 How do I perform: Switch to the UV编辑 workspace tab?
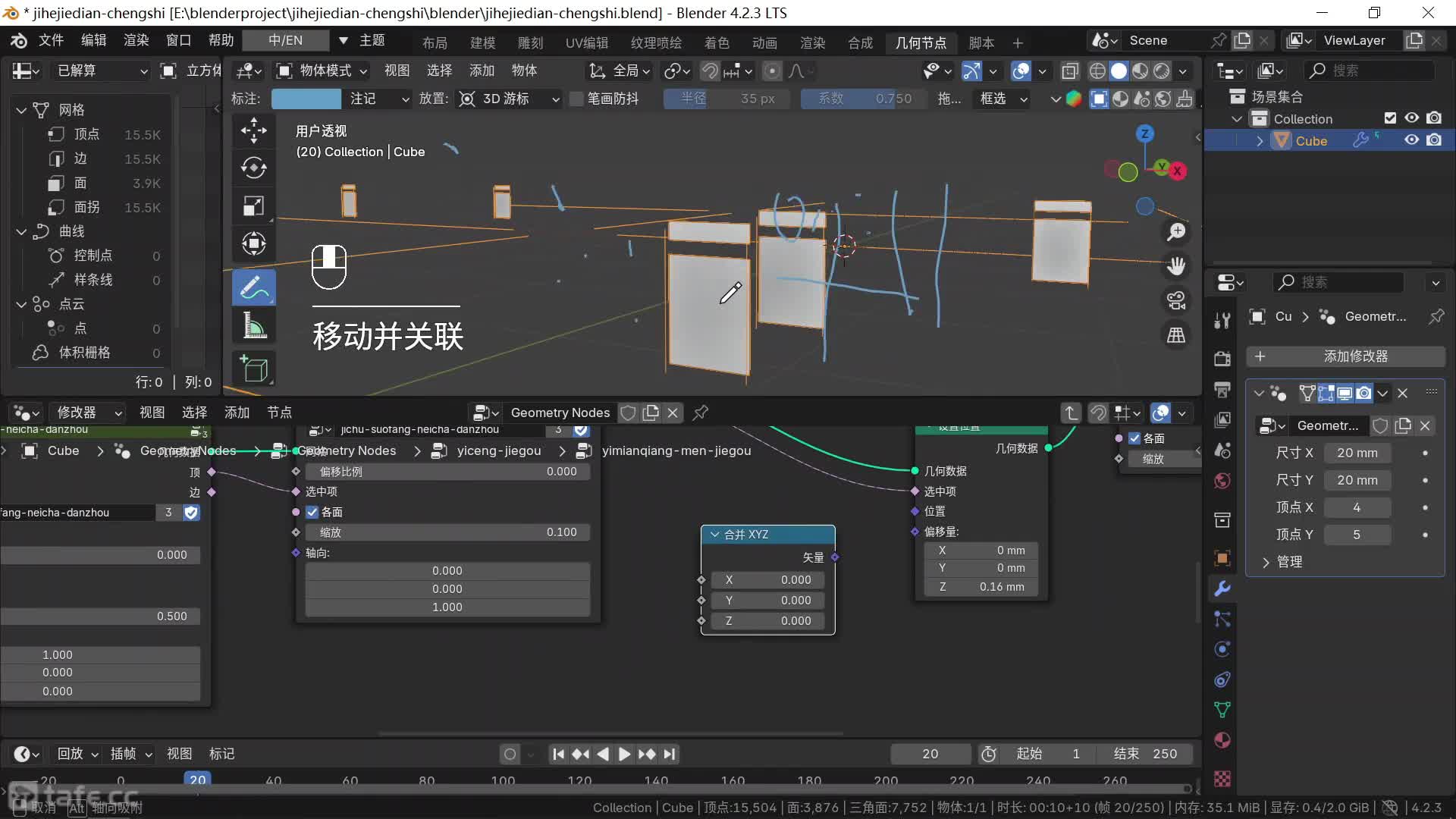pos(586,42)
